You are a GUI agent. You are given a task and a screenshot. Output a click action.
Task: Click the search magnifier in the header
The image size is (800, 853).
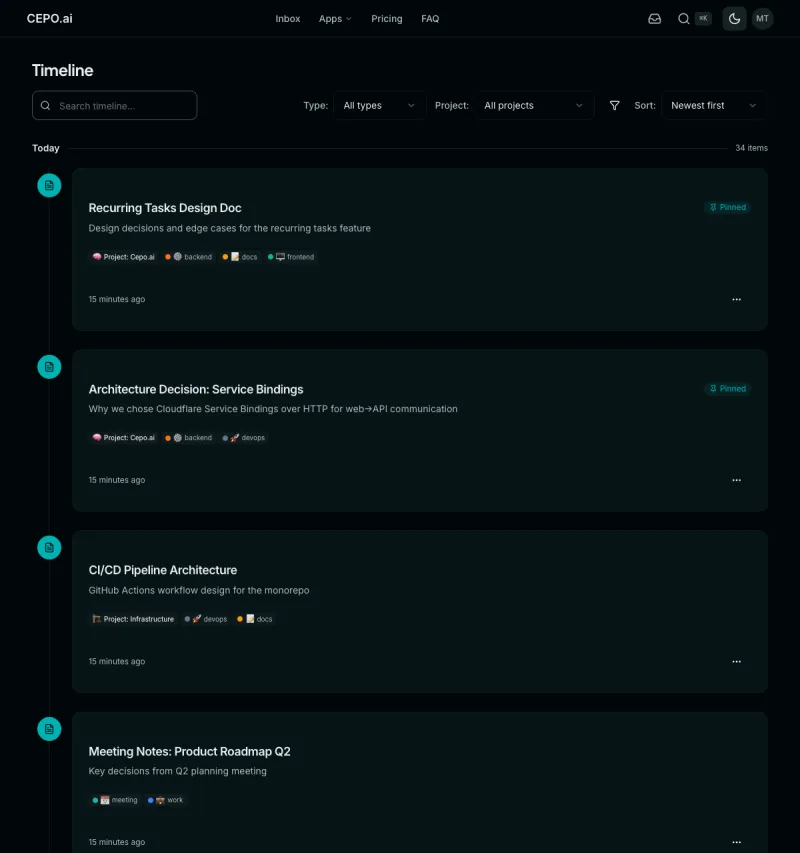point(682,18)
